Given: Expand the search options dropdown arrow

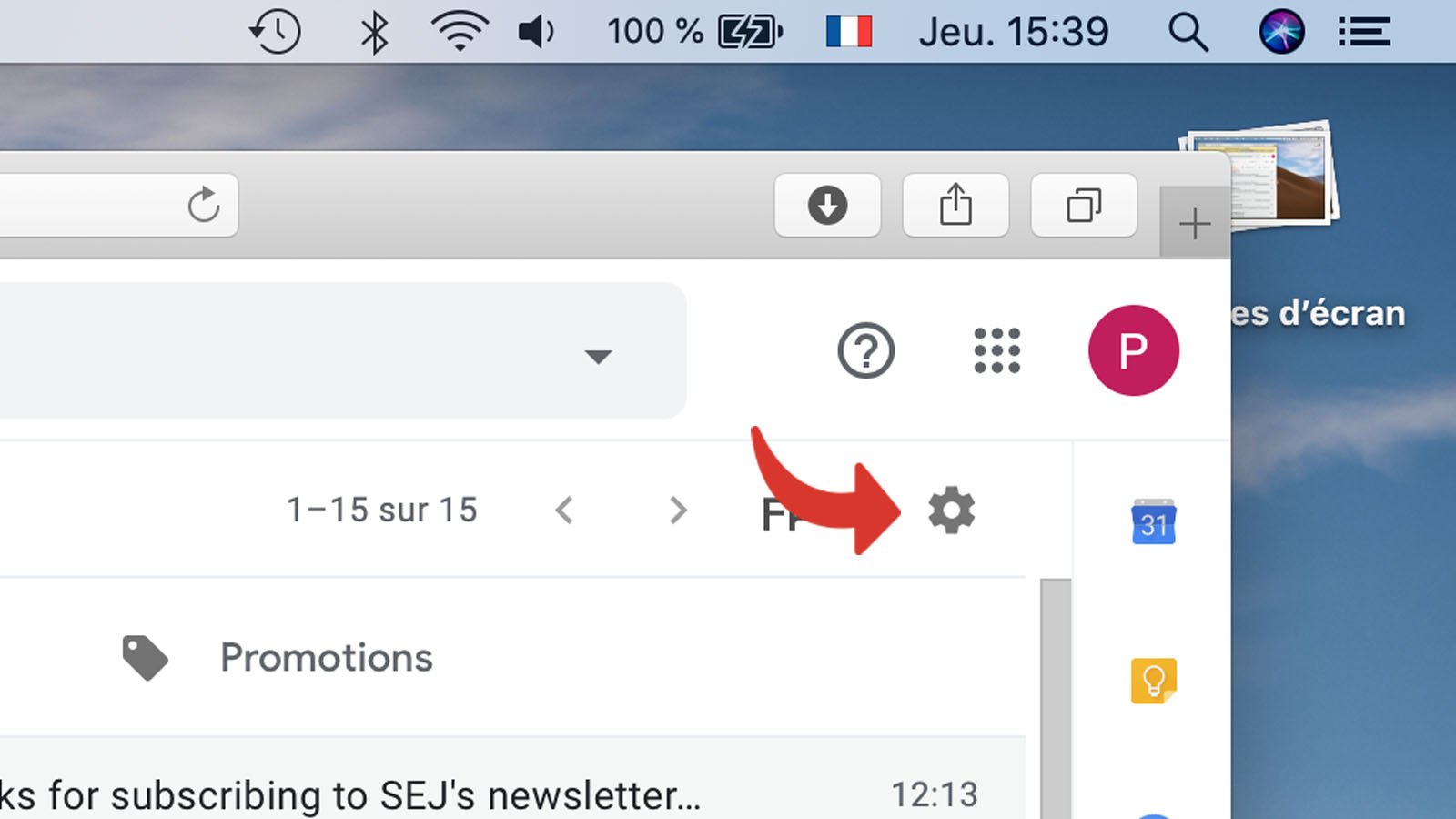Looking at the screenshot, I should coord(600,358).
